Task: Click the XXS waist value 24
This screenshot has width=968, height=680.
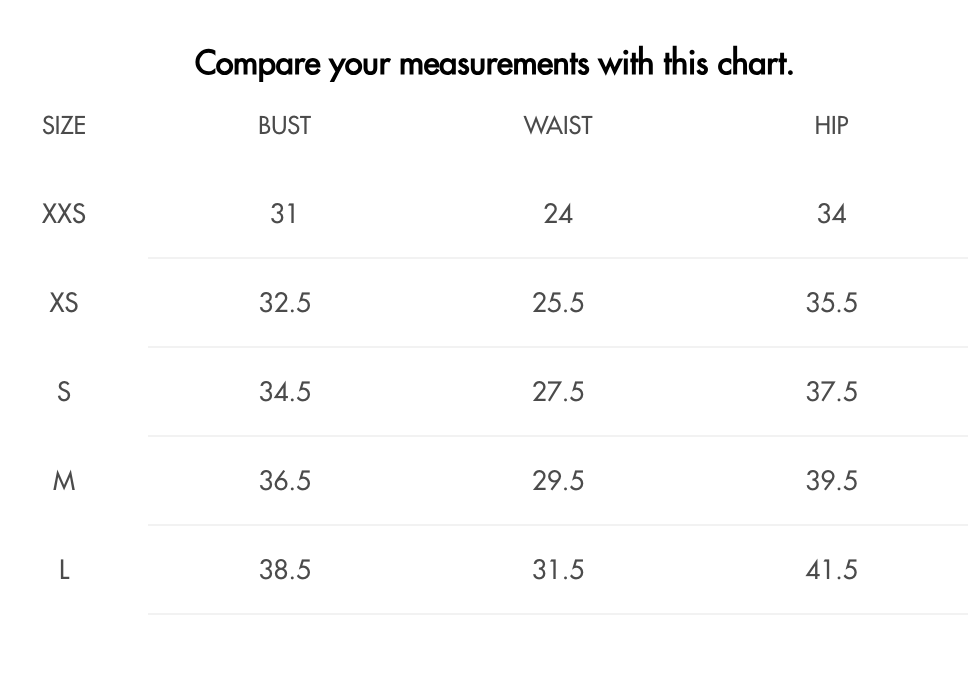Action: point(558,214)
